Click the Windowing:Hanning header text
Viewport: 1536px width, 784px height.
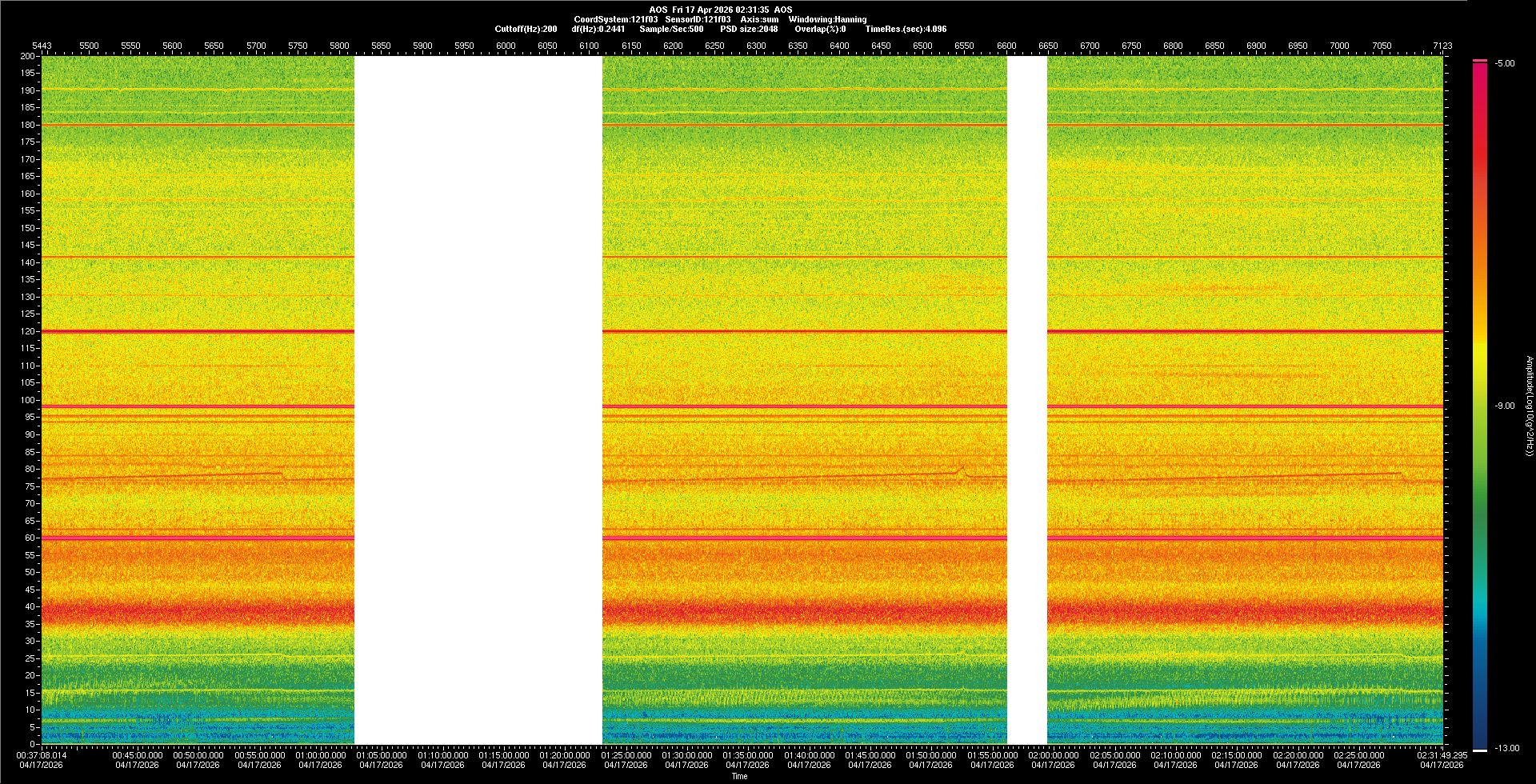coord(827,19)
